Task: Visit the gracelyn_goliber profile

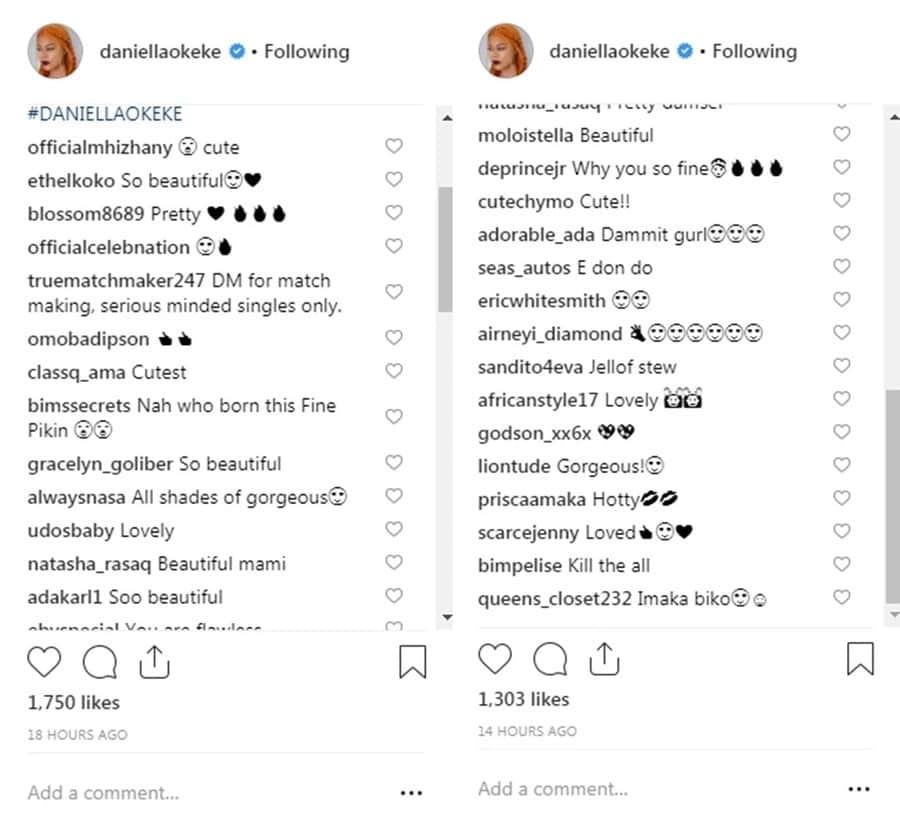Action: click(100, 464)
